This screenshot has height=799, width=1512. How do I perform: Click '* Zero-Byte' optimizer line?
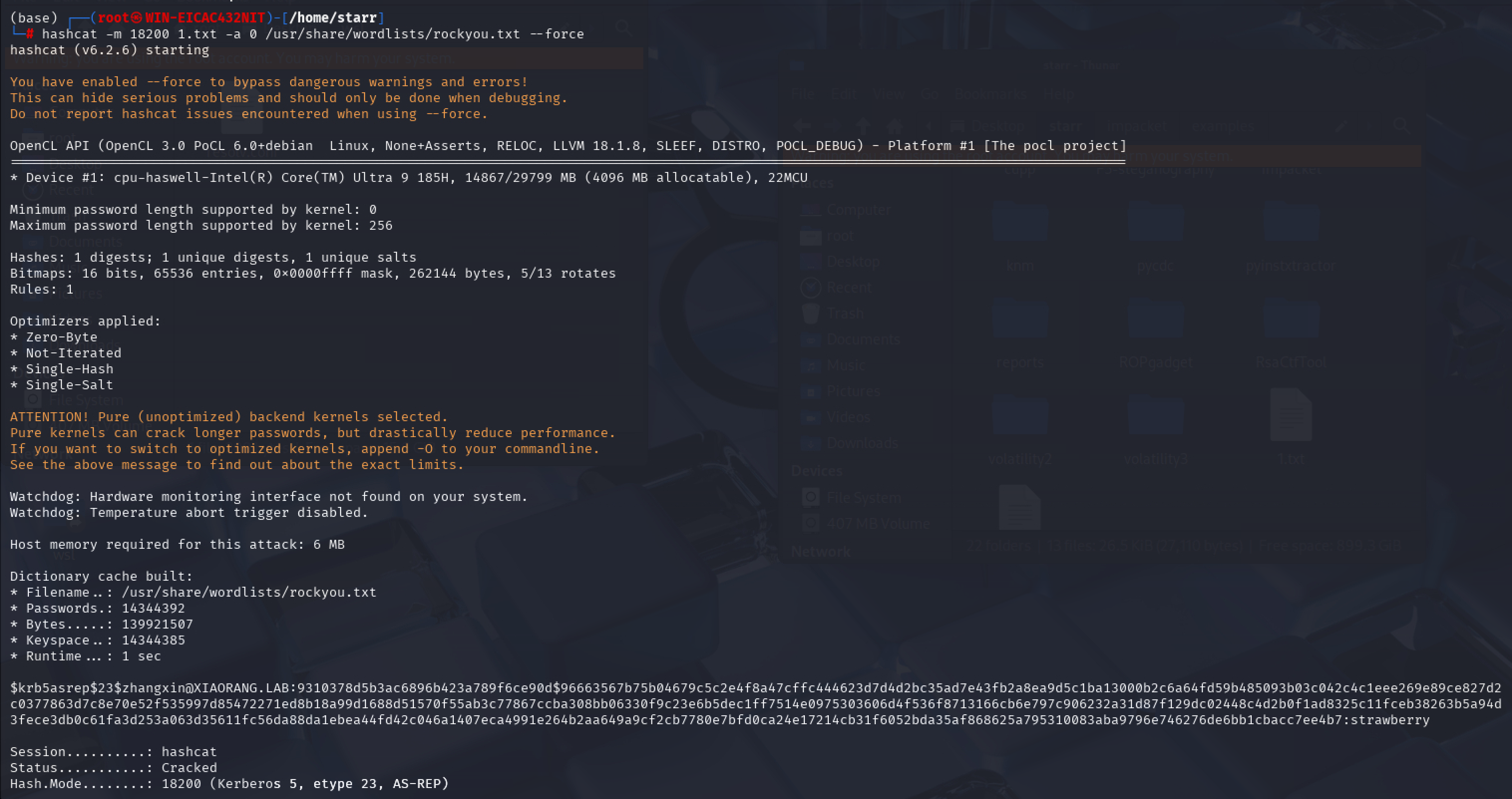click(x=53, y=337)
